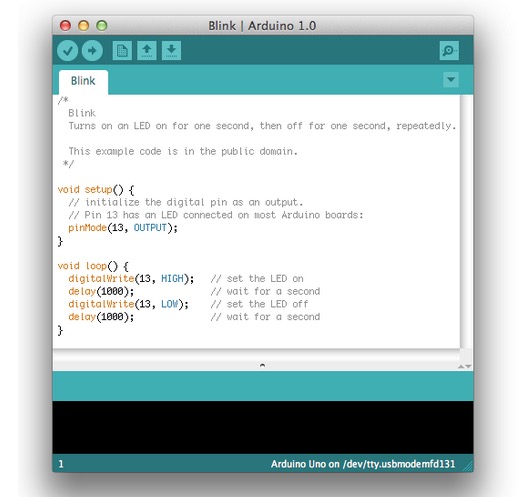Click the word HIGH in digitalWrite
This screenshot has height=497, width=522.
pyautogui.click(x=172, y=279)
